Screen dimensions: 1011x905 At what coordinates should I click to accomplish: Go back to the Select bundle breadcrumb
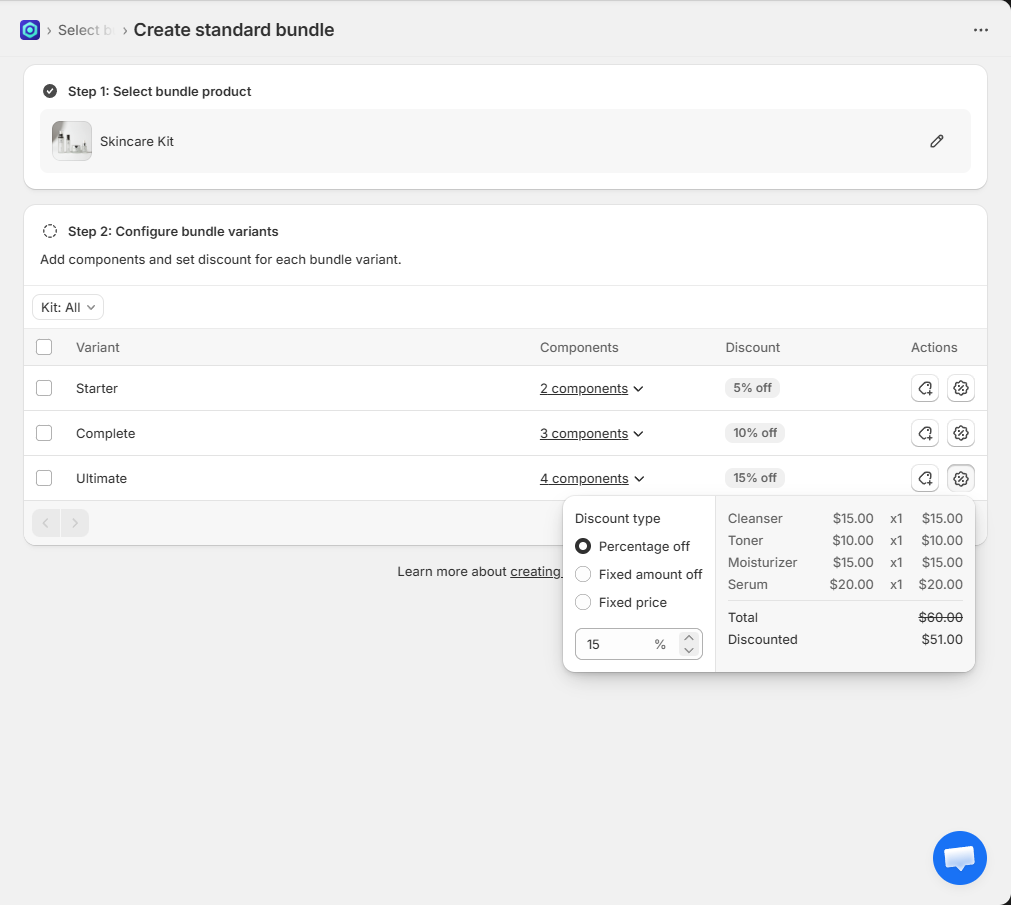pos(79,30)
